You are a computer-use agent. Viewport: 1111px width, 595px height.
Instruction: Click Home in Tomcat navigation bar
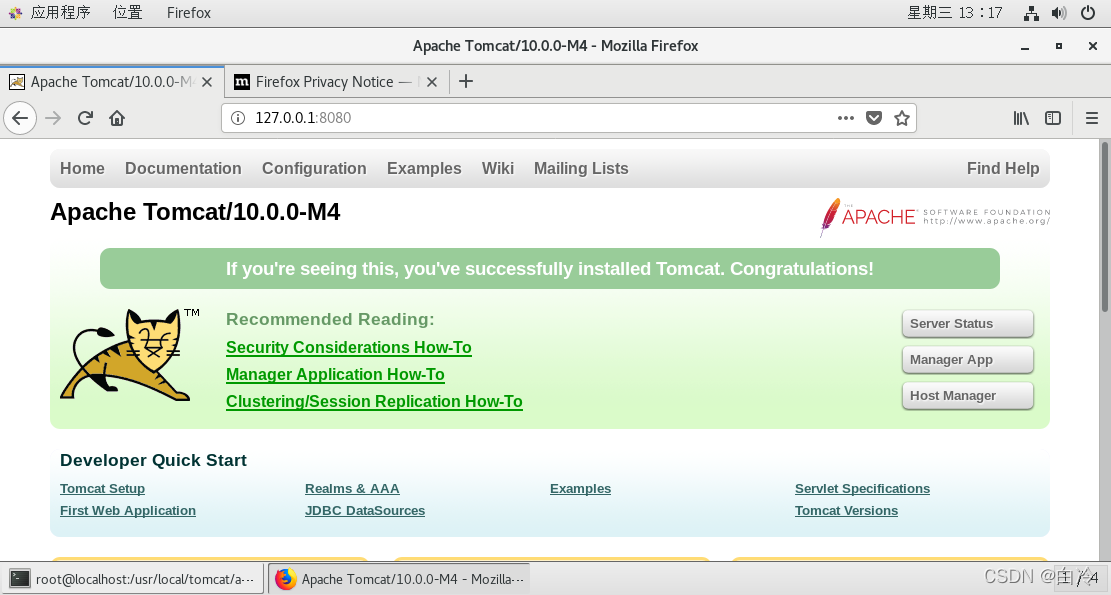pyautogui.click(x=82, y=169)
